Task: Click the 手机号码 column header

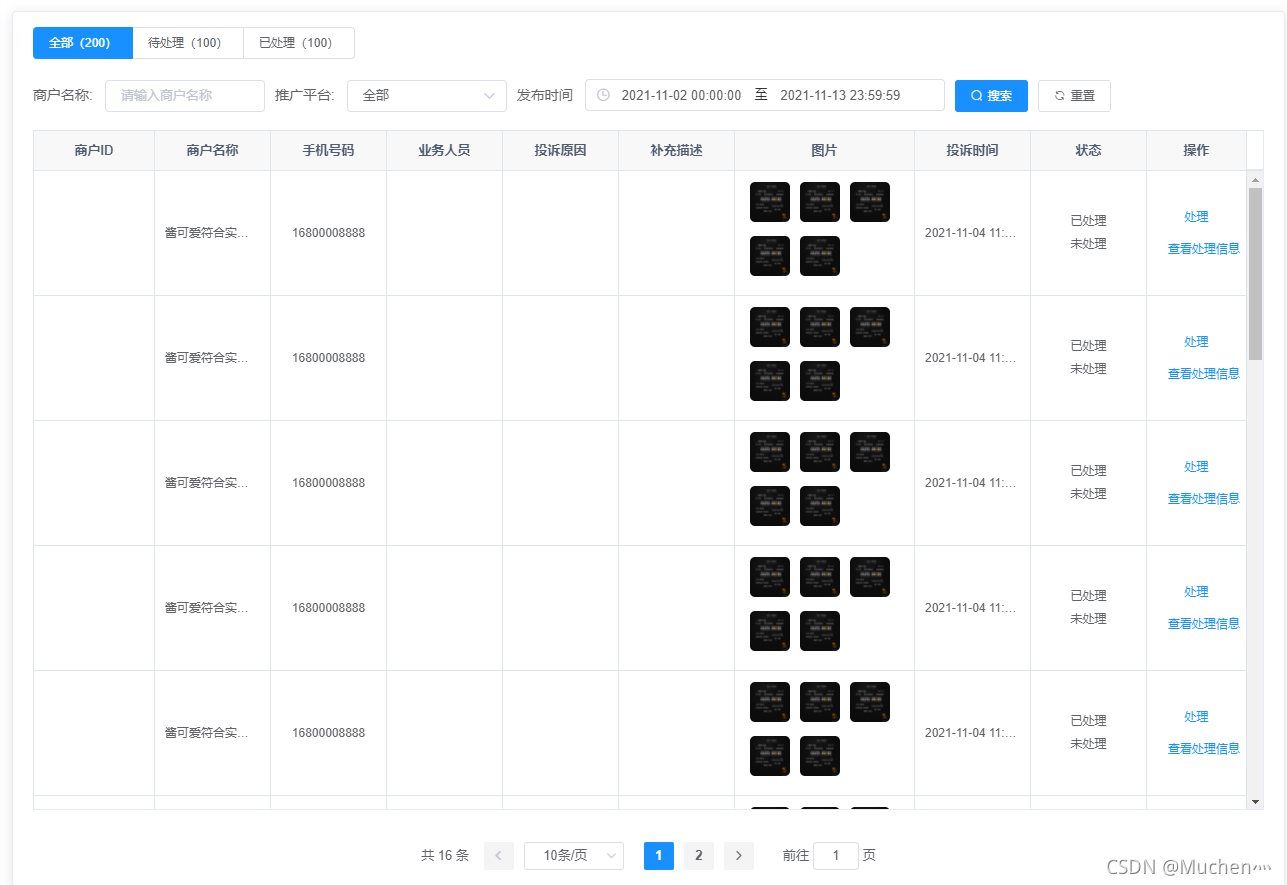Action: point(328,151)
